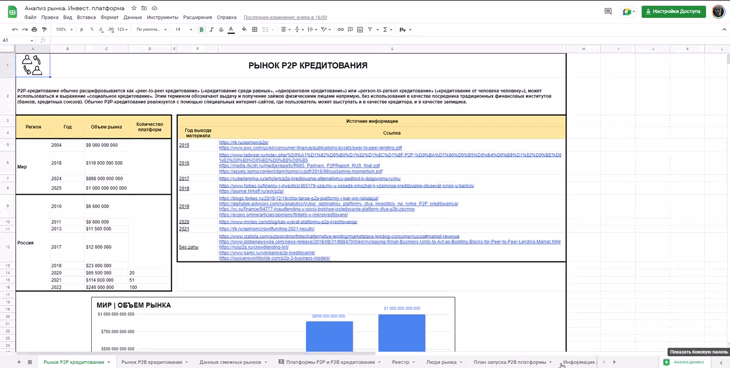Screen dimensions: 730x368
Task: Select the paint format tool
Action: [44, 29]
